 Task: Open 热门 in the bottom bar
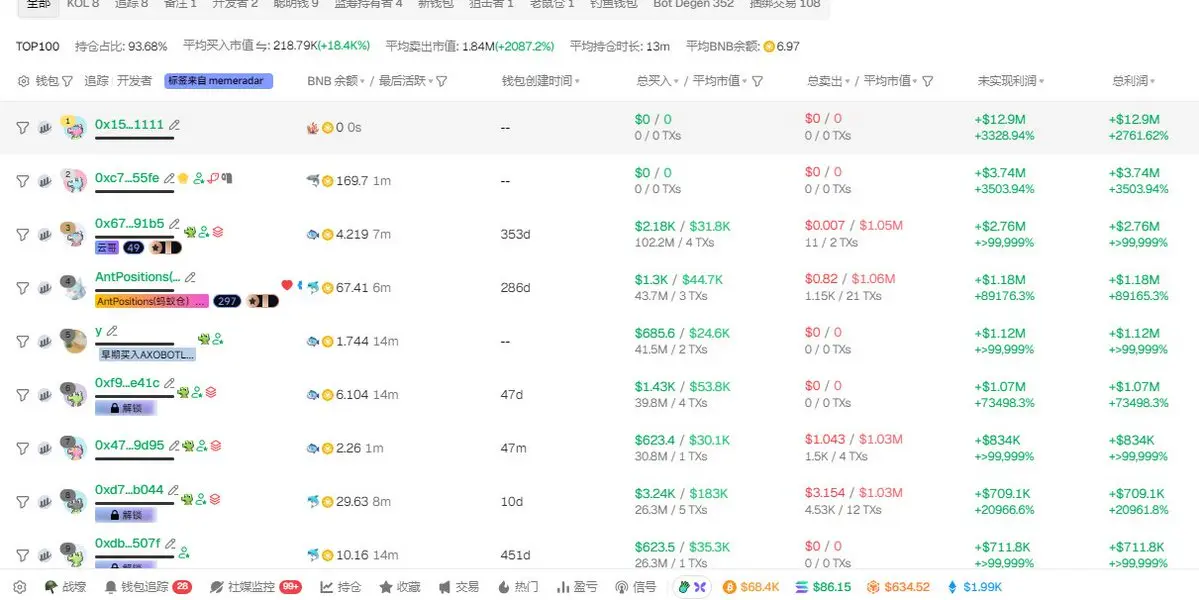518,587
